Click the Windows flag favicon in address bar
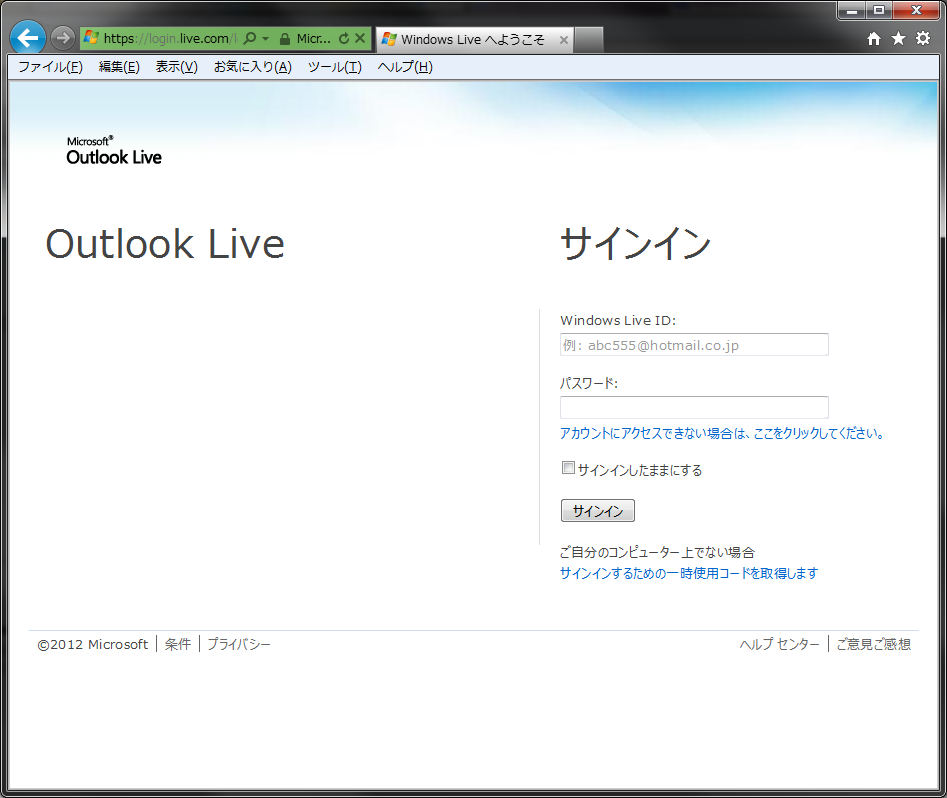 point(91,38)
